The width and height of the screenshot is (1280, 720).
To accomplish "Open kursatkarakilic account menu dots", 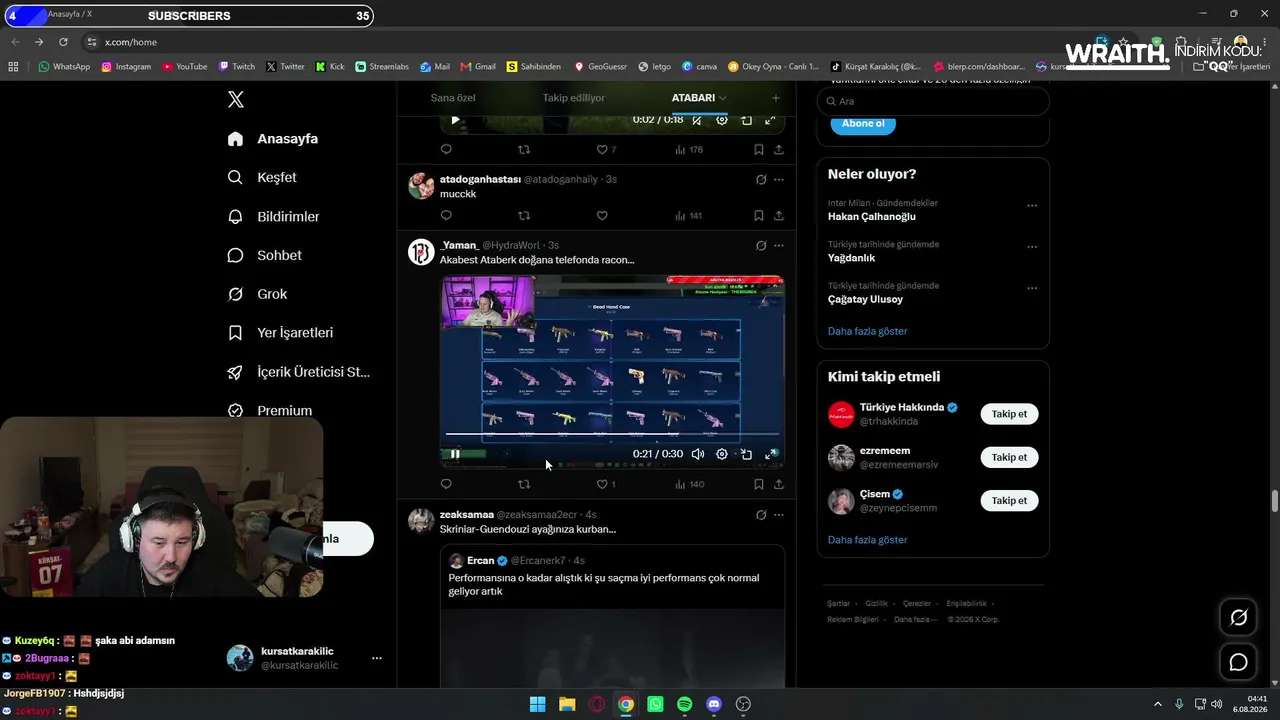I will (x=377, y=658).
